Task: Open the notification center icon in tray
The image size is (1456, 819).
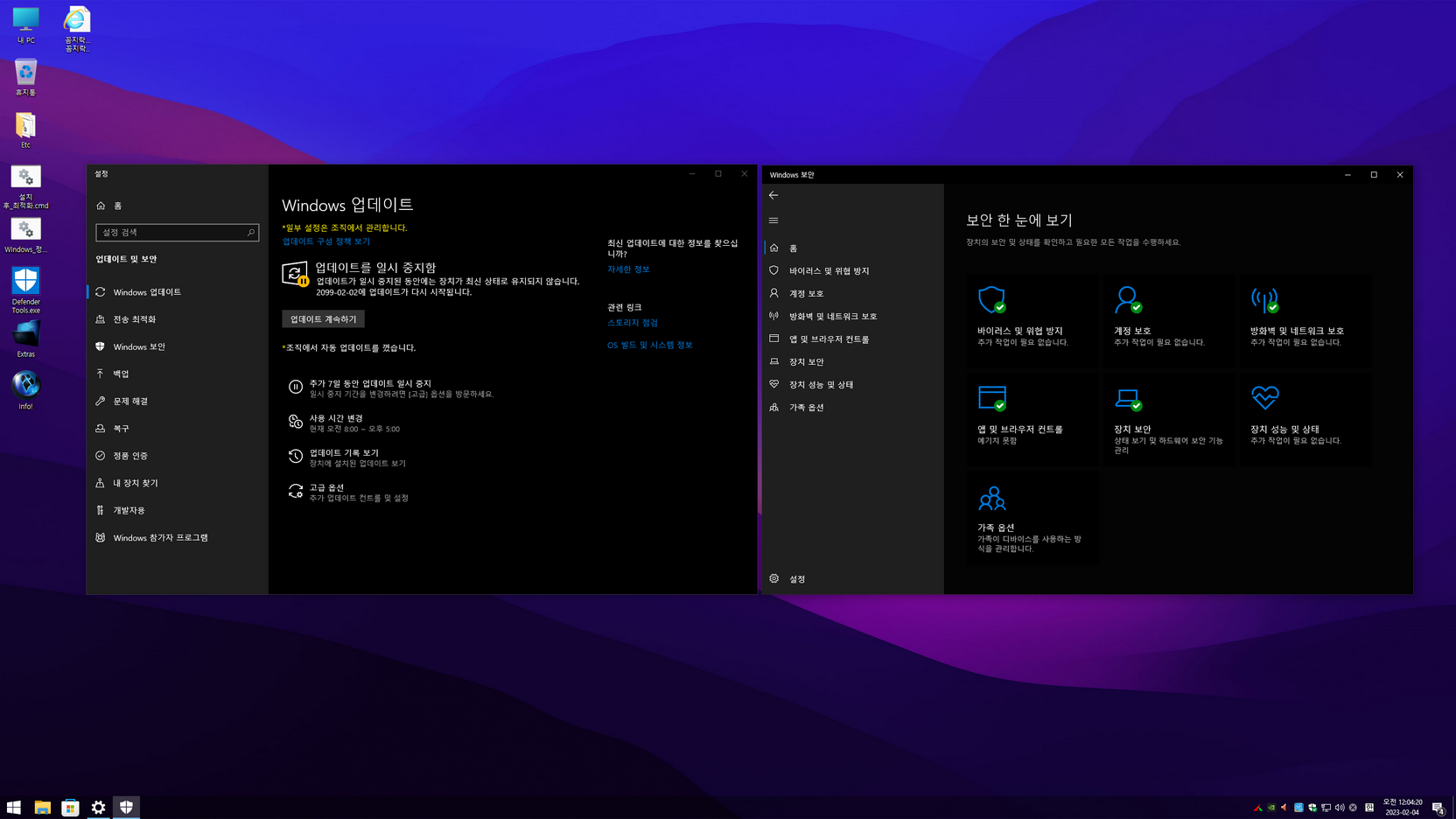Action: [1438, 808]
